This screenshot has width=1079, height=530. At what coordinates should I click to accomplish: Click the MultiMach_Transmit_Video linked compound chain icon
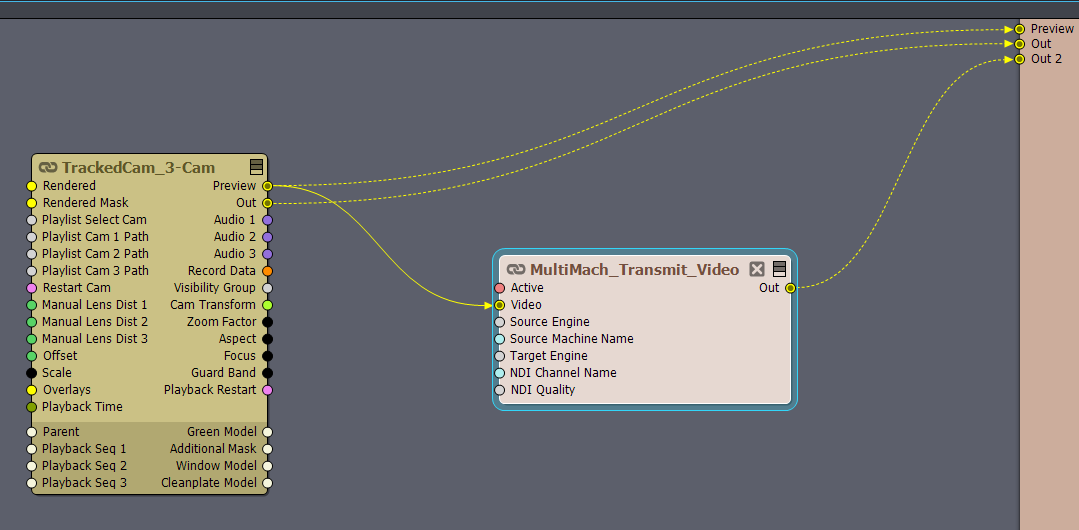click(516, 269)
